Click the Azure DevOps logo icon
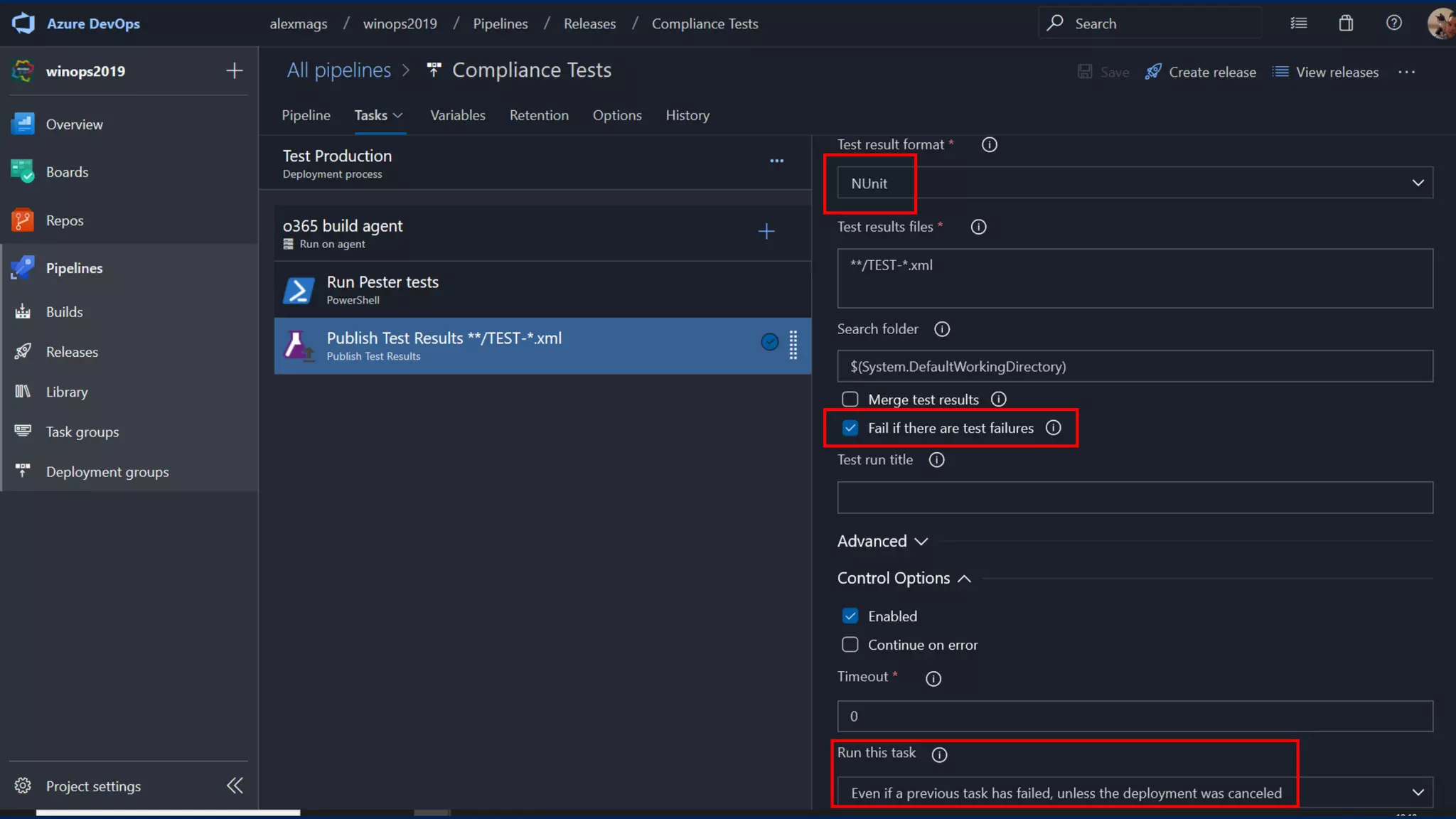This screenshot has width=1456, height=819. (23, 23)
